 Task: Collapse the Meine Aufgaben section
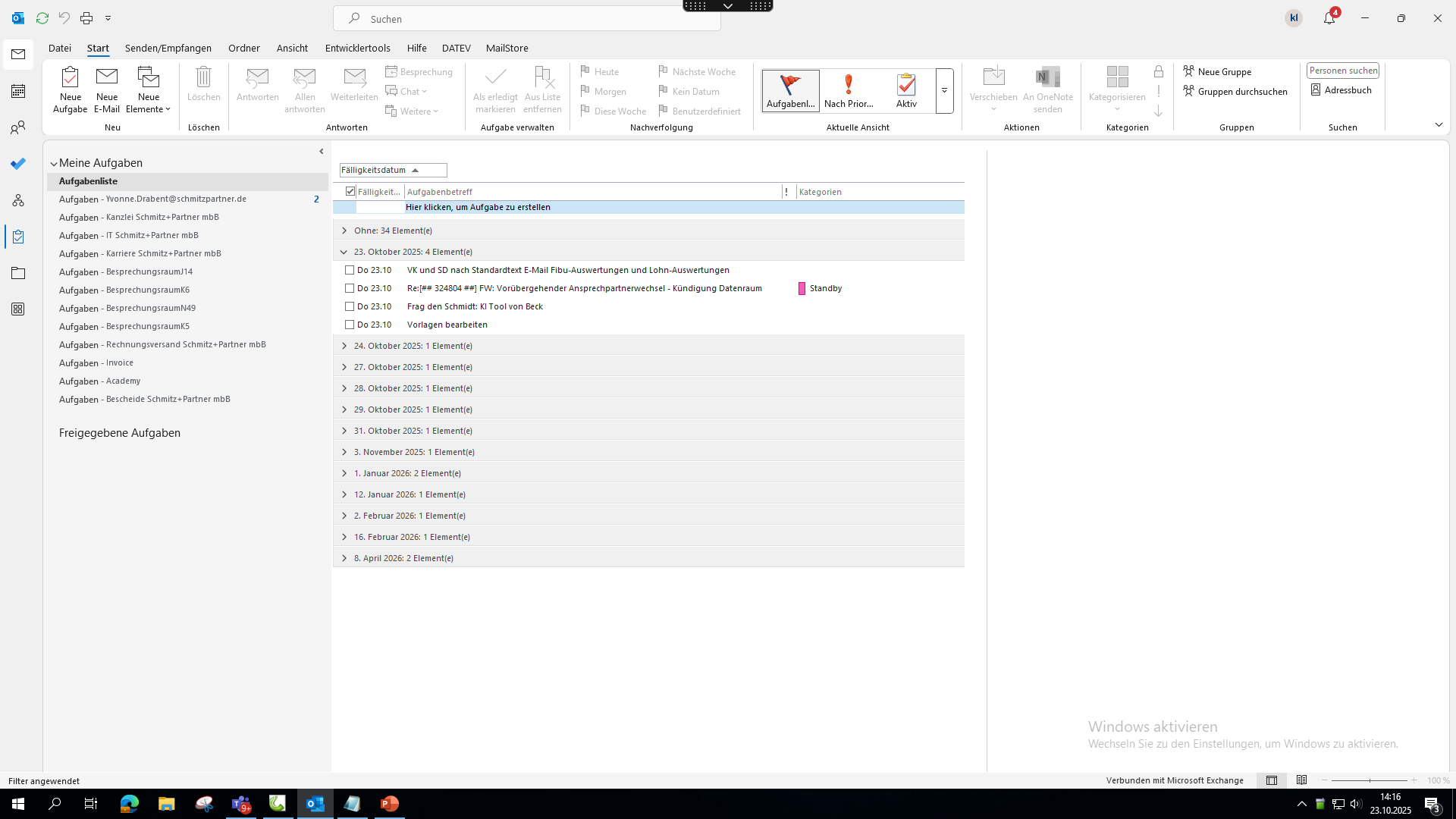pyautogui.click(x=54, y=164)
